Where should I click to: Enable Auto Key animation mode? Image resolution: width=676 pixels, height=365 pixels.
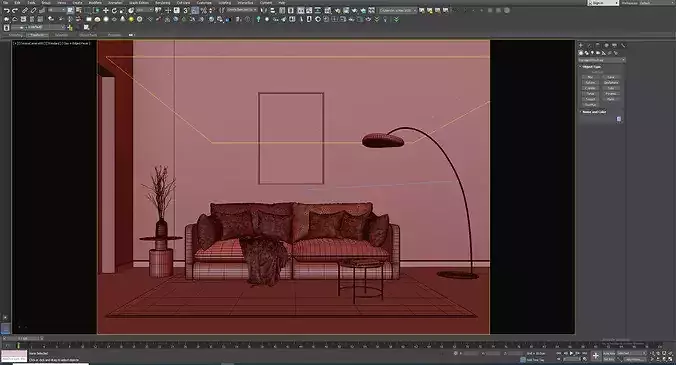click(x=609, y=353)
